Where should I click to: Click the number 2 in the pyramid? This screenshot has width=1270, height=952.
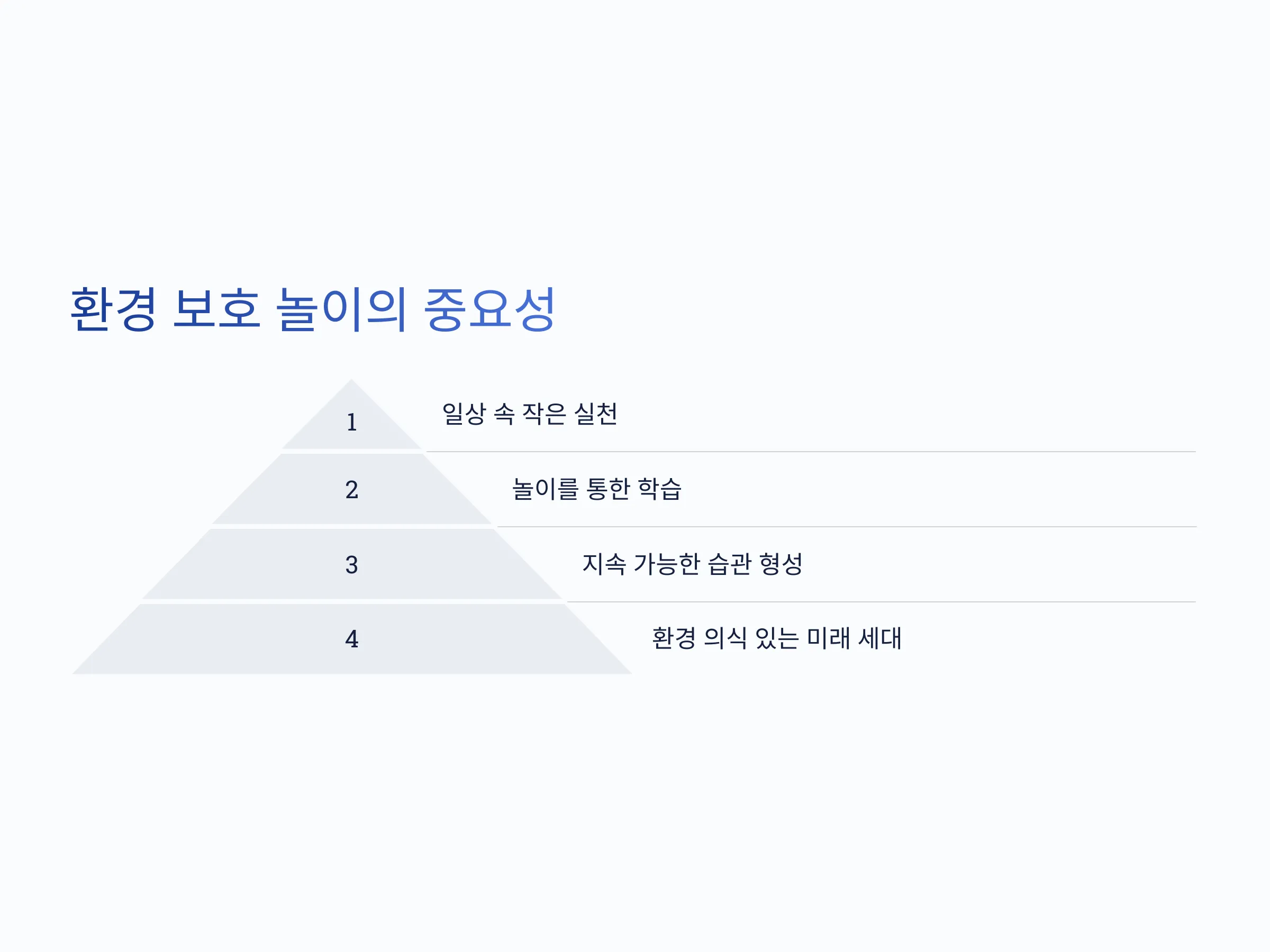(x=352, y=489)
